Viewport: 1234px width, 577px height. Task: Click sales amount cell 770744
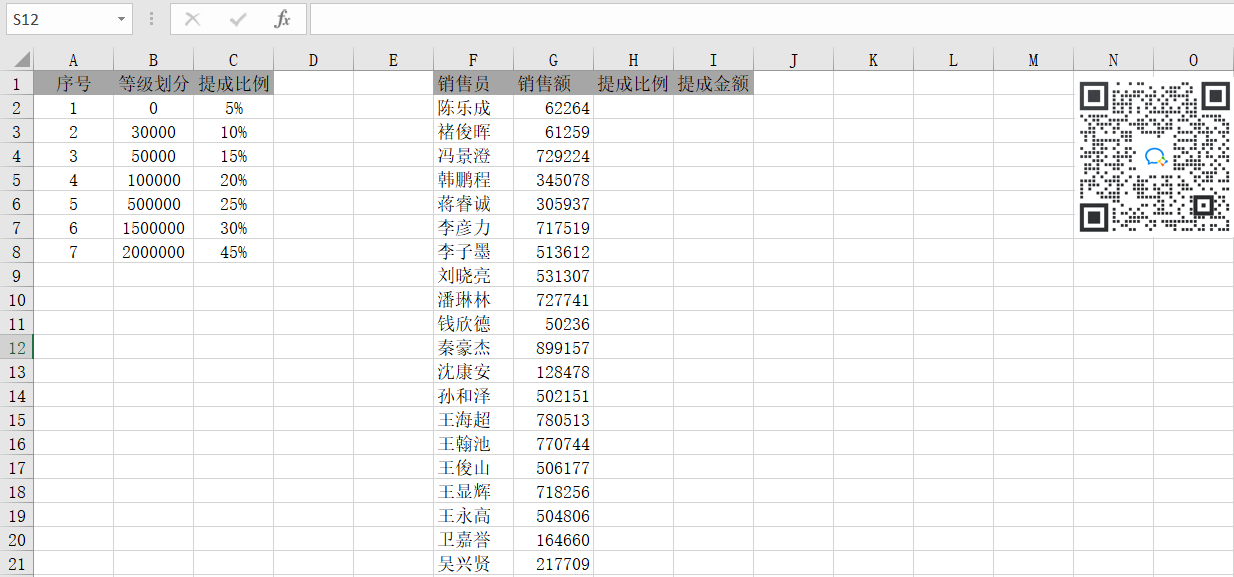pyautogui.click(x=553, y=444)
